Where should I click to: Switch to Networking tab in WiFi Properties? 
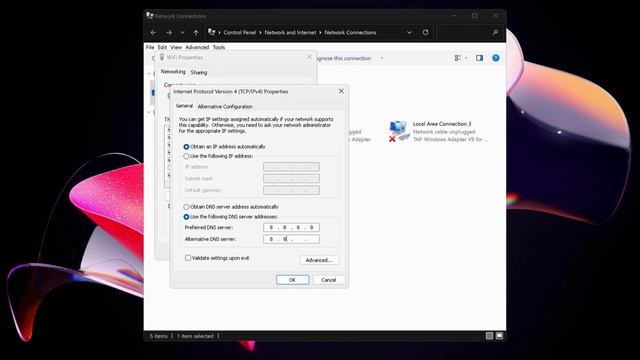point(173,71)
